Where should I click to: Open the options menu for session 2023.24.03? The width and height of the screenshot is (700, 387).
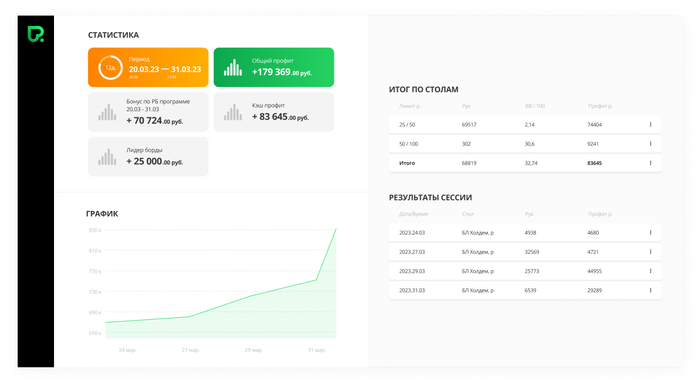pos(650,233)
